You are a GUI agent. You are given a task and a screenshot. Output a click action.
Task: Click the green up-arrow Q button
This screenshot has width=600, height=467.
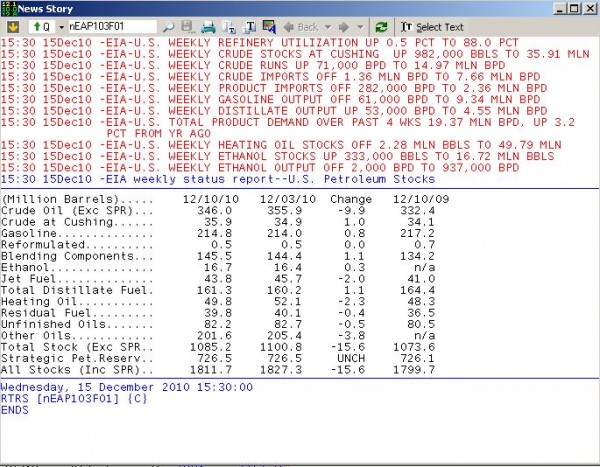(42, 27)
